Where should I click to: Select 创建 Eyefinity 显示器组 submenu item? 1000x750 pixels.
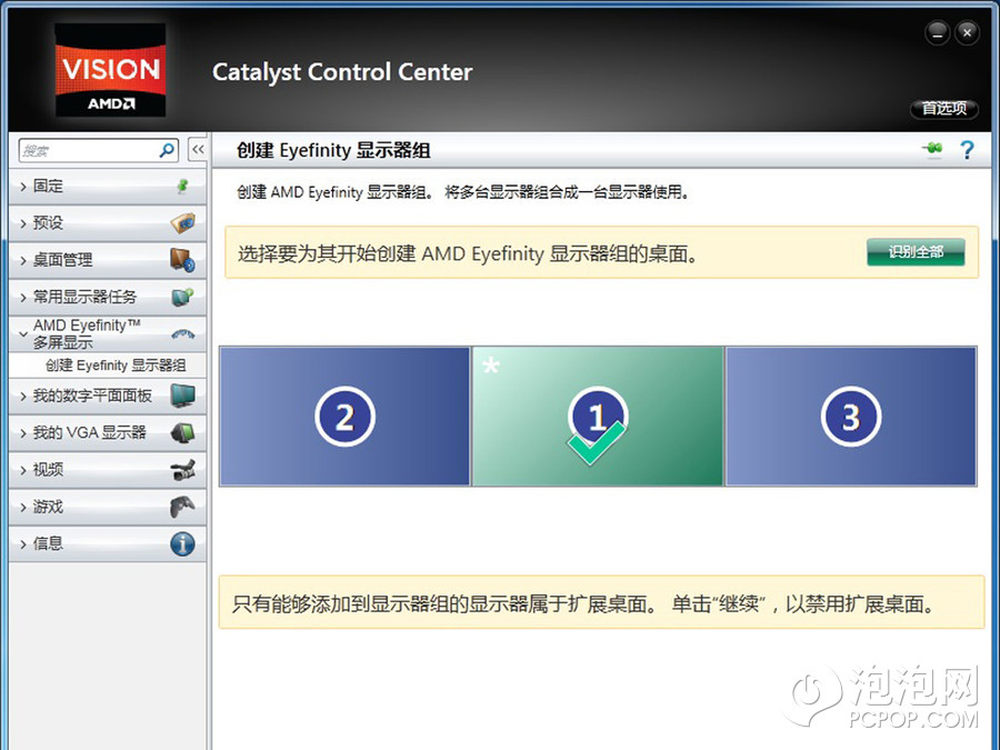coord(108,365)
